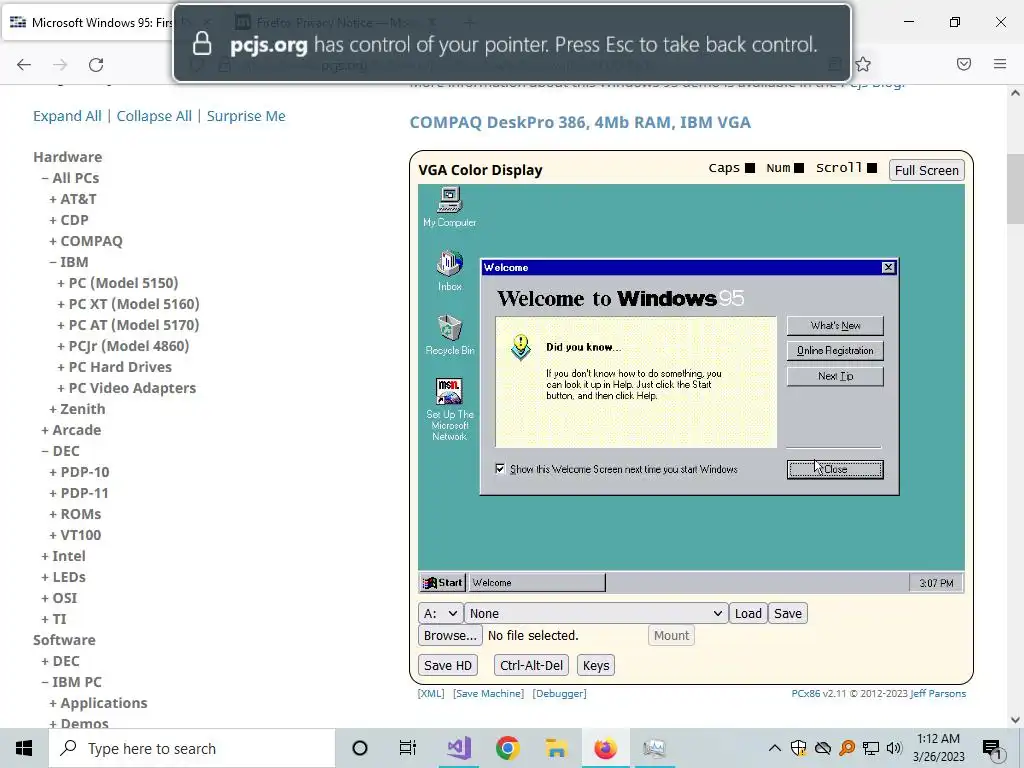The height and width of the screenshot is (768, 1024).
Task: Click the Windows Security shield tray icon
Action: pyautogui.click(x=798, y=748)
